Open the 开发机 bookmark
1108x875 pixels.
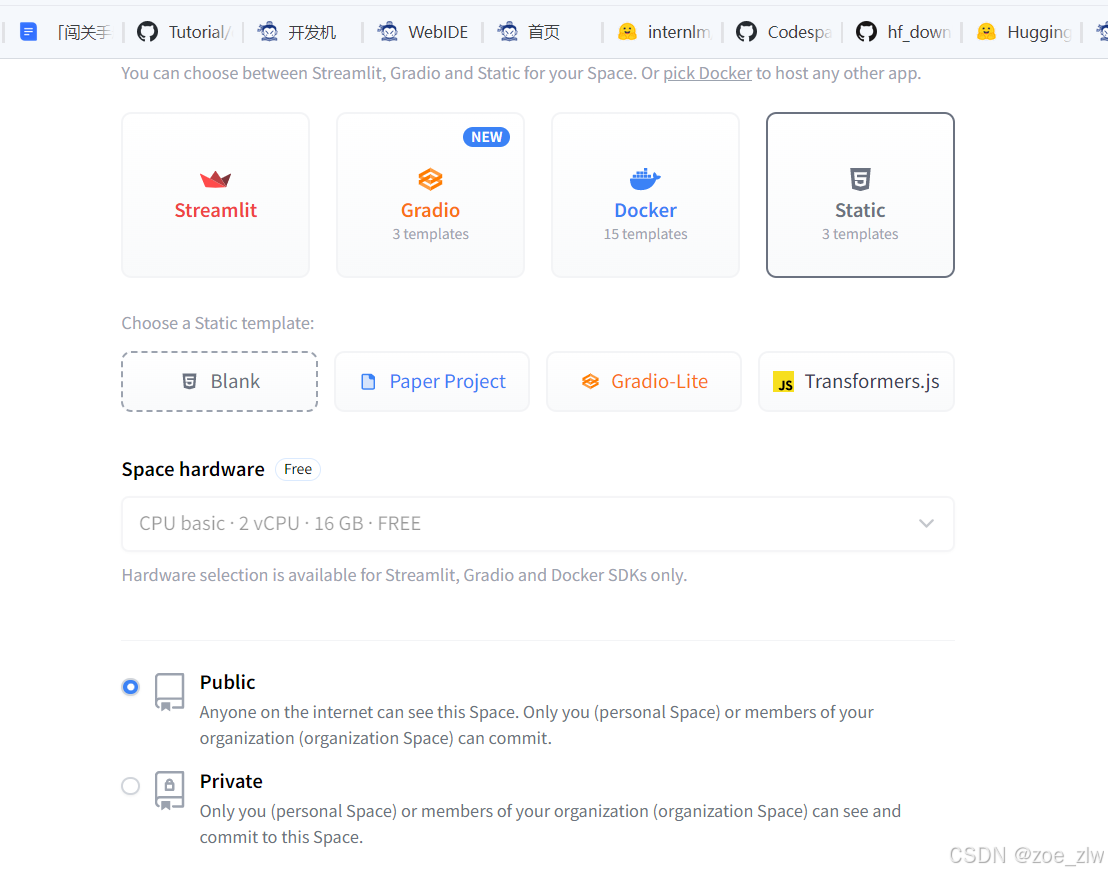pos(297,32)
